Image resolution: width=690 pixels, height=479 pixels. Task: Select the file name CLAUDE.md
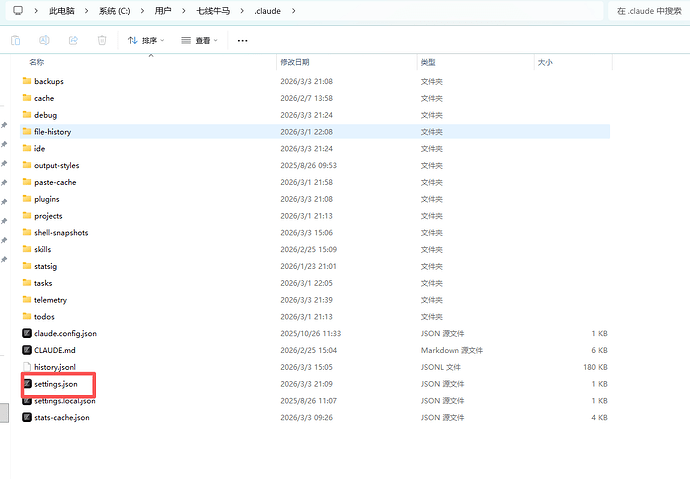point(55,350)
